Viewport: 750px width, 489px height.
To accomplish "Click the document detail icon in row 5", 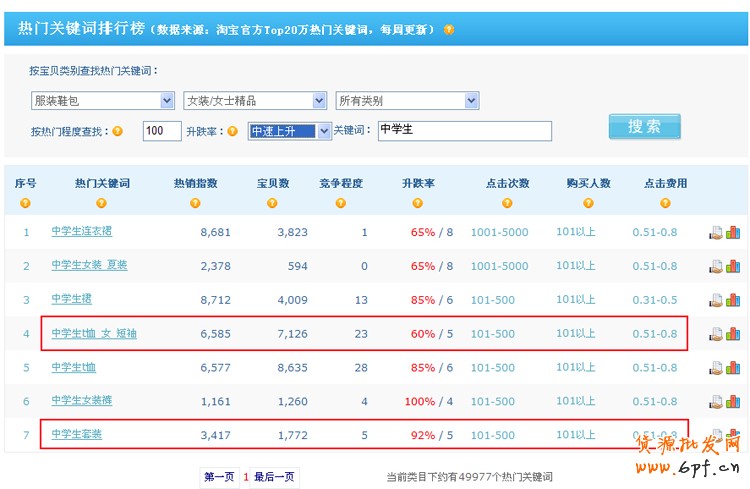I will [x=716, y=368].
